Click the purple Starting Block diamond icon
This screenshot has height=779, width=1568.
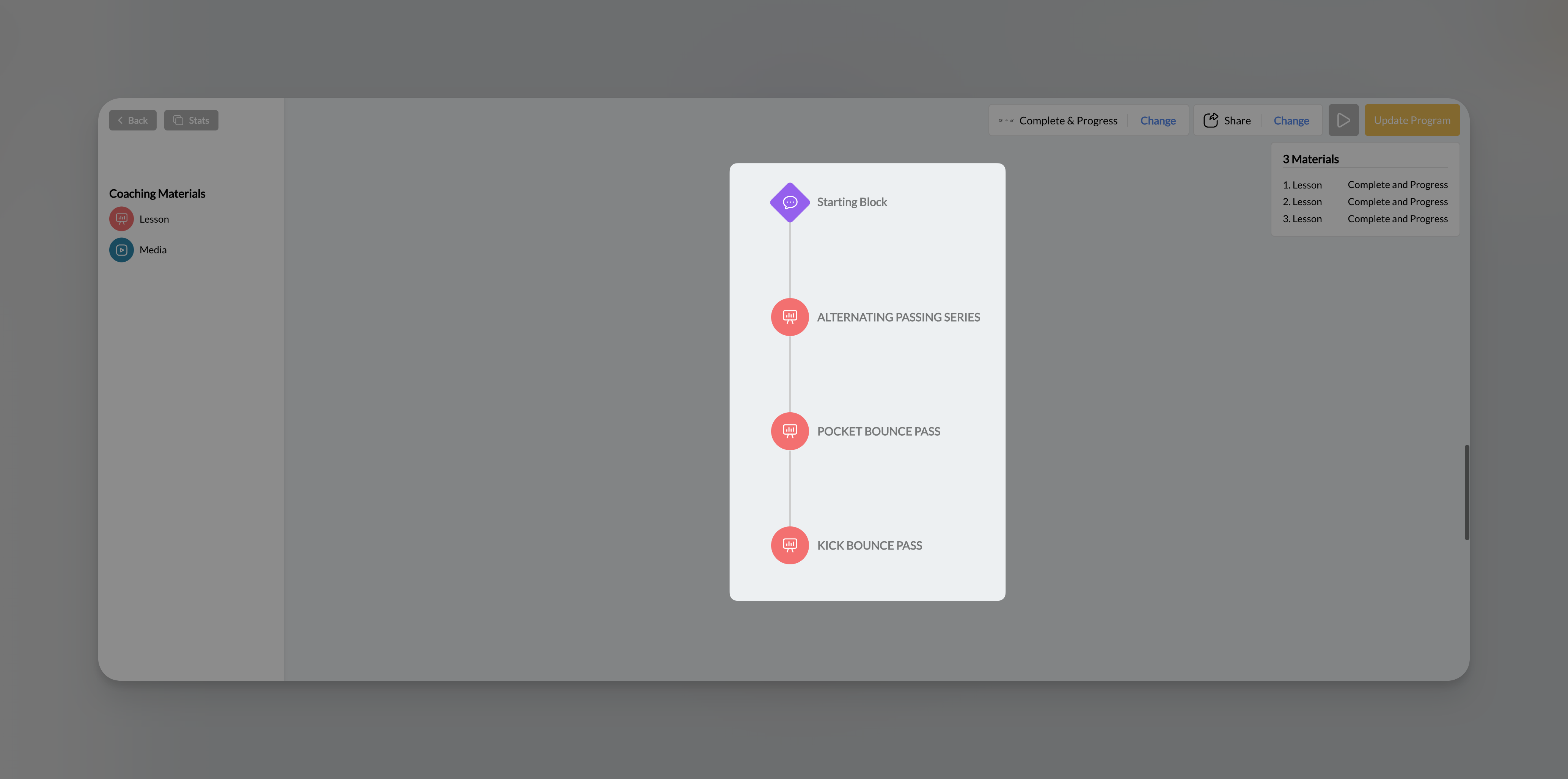(x=789, y=201)
